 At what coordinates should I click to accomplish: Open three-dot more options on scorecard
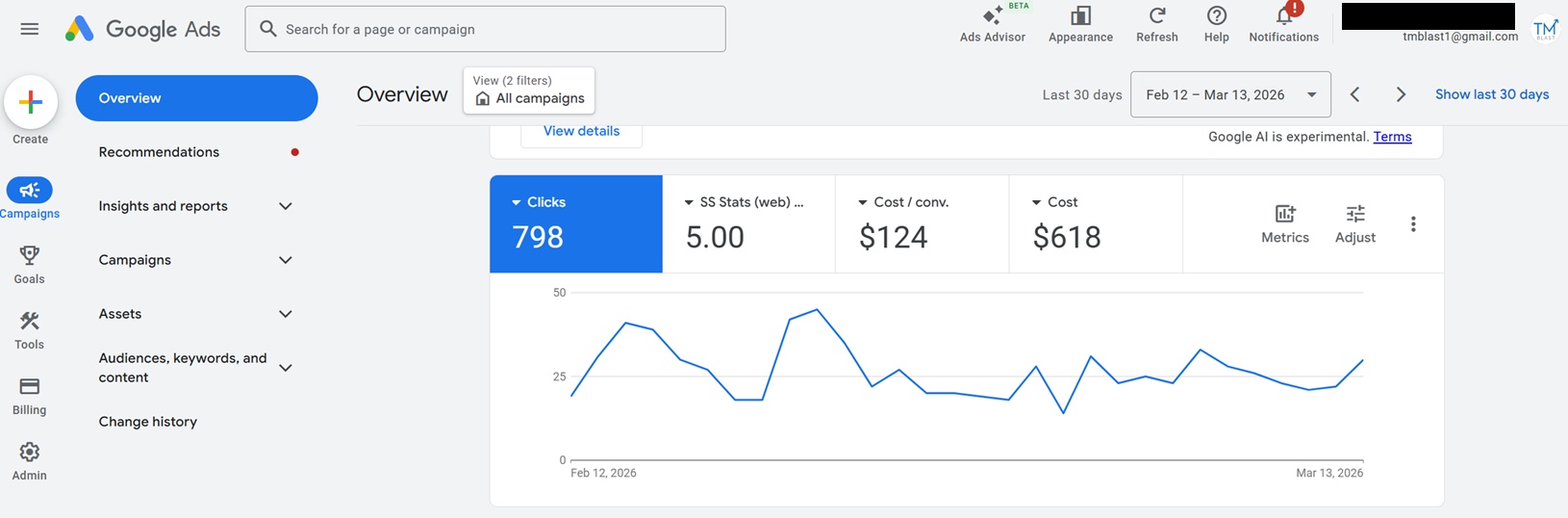[1412, 224]
